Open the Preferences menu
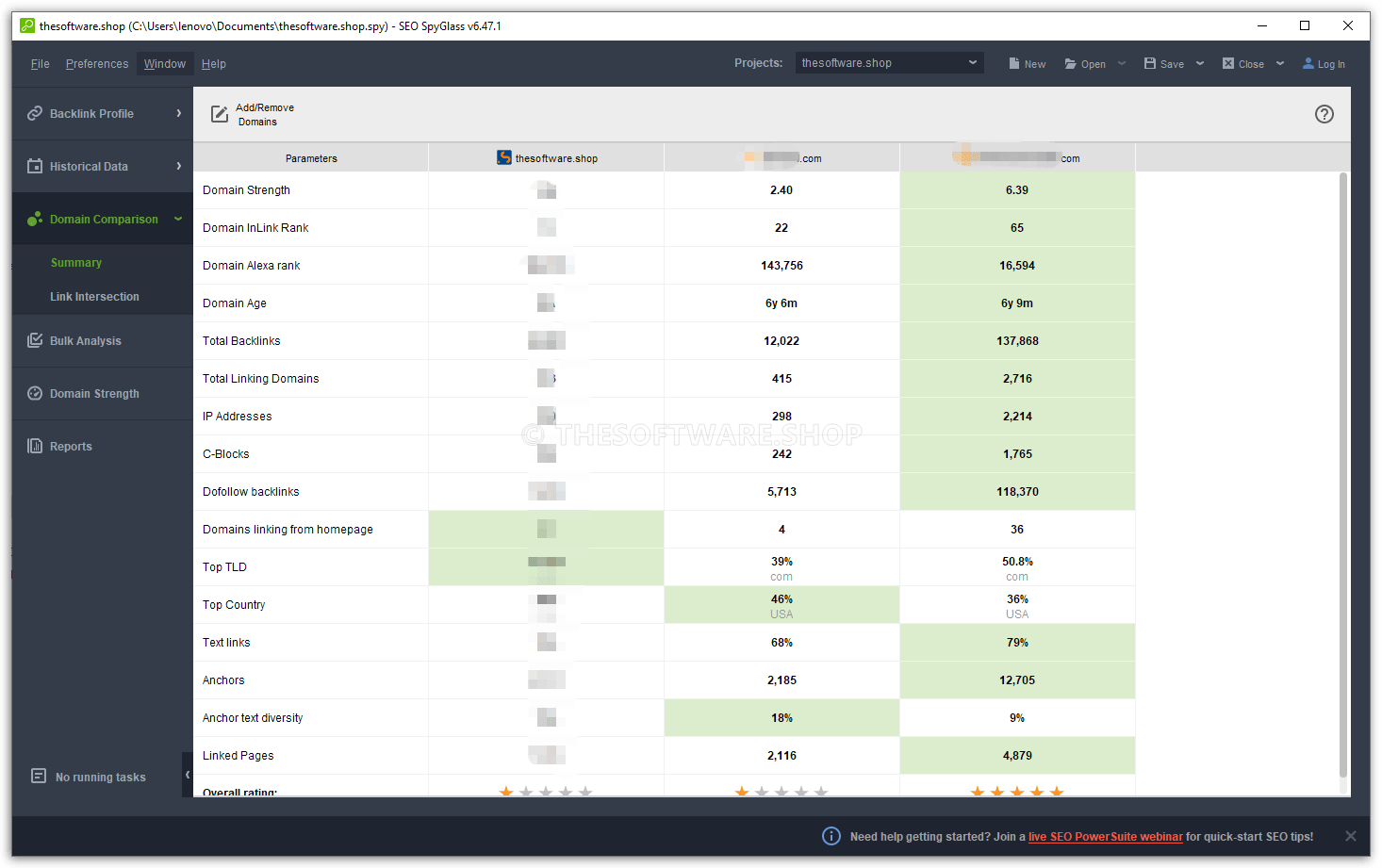1382x868 pixels. 97,64
